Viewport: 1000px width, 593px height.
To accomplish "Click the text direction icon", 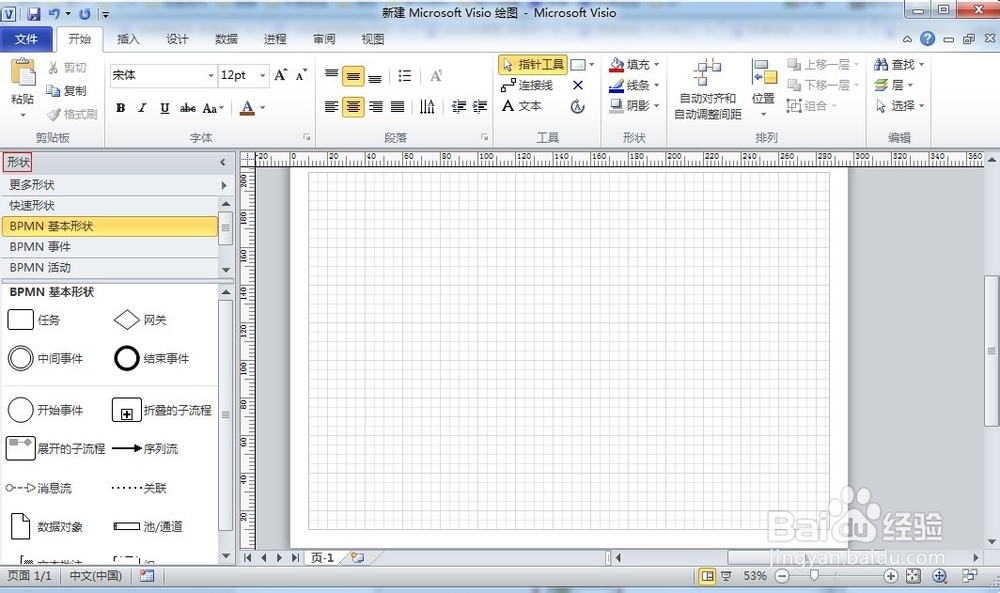I will 427,106.
